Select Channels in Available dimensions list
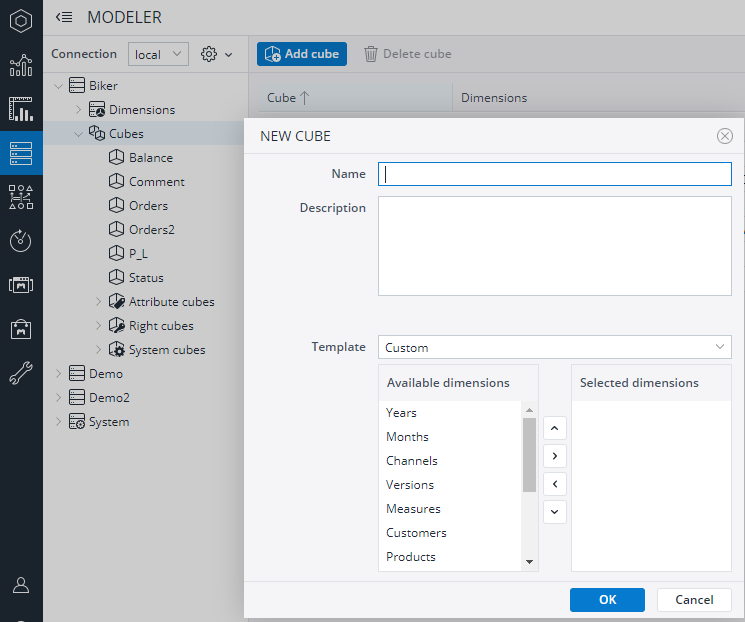Screen dimensions: 745x622 point(412,461)
